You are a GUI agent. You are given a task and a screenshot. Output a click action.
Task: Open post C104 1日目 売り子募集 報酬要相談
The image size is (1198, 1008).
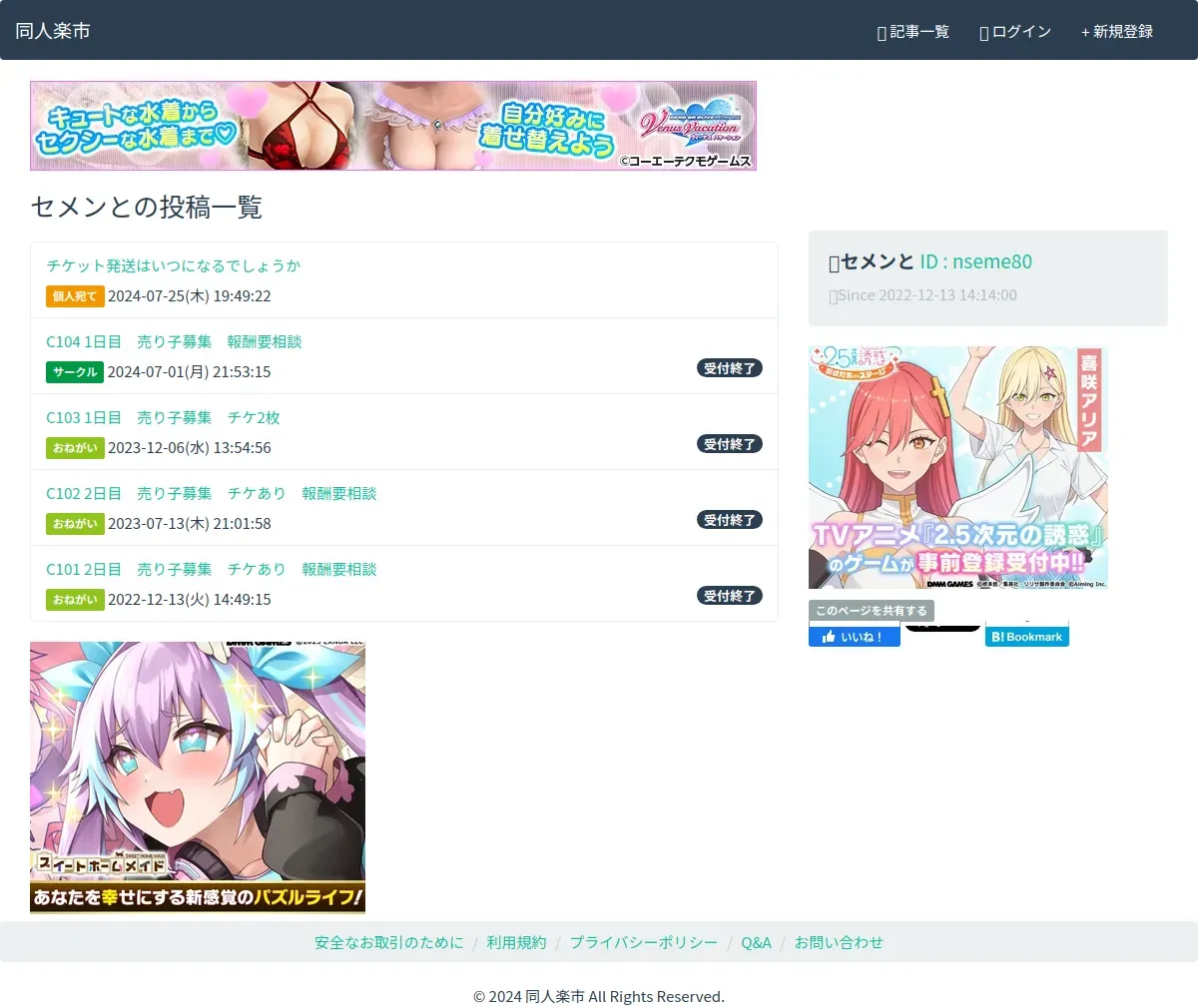174,341
